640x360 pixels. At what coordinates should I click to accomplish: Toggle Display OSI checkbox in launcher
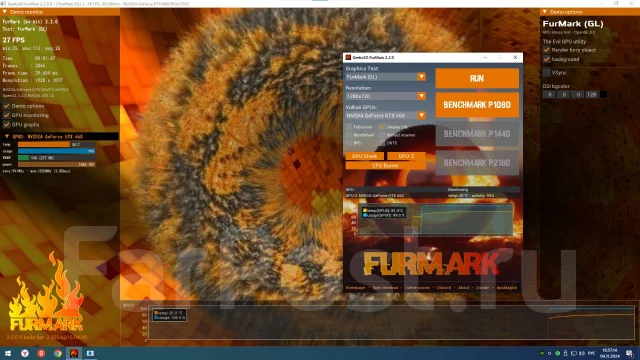(382, 127)
